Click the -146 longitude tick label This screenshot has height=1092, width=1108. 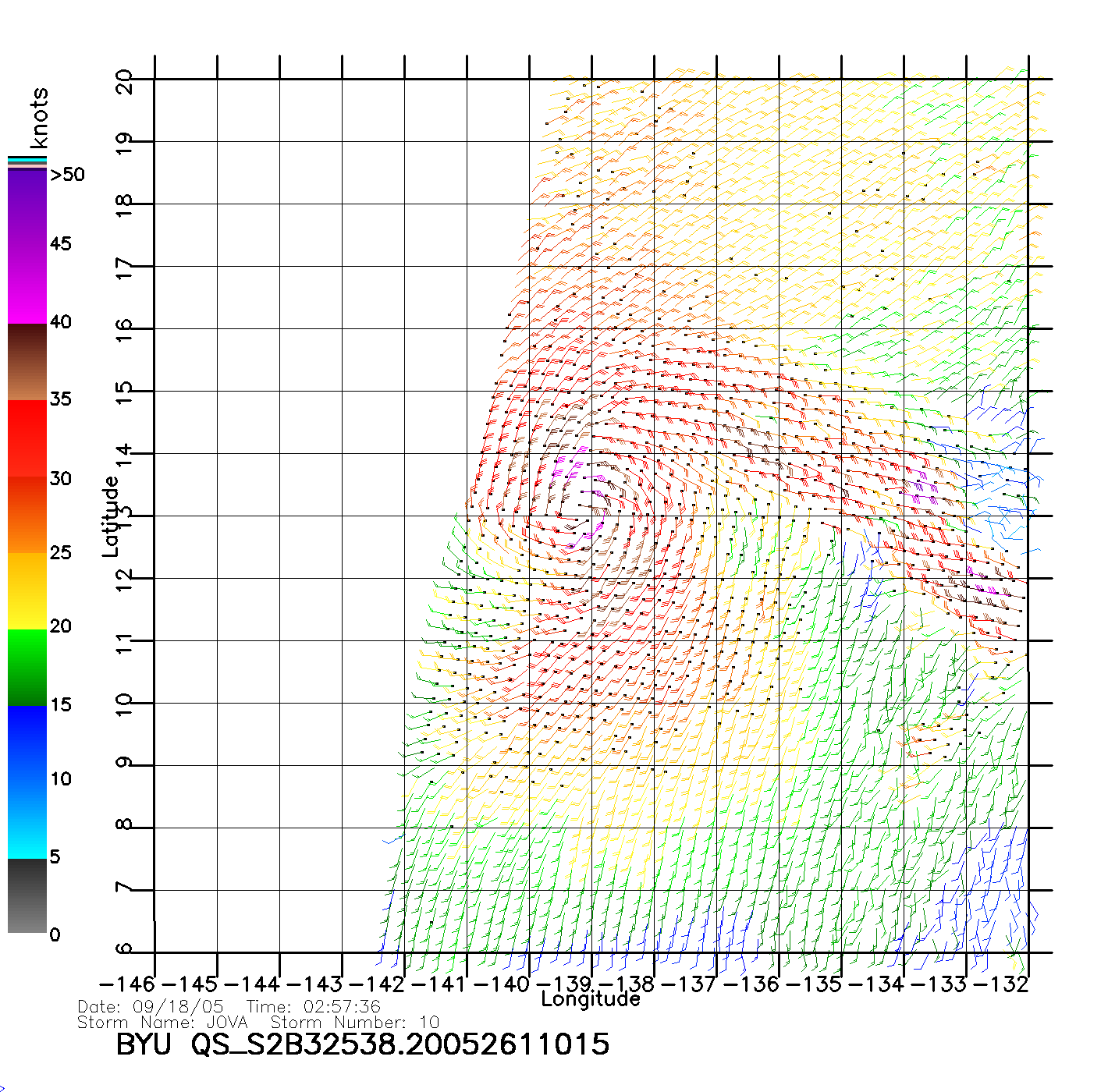pos(127,984)
